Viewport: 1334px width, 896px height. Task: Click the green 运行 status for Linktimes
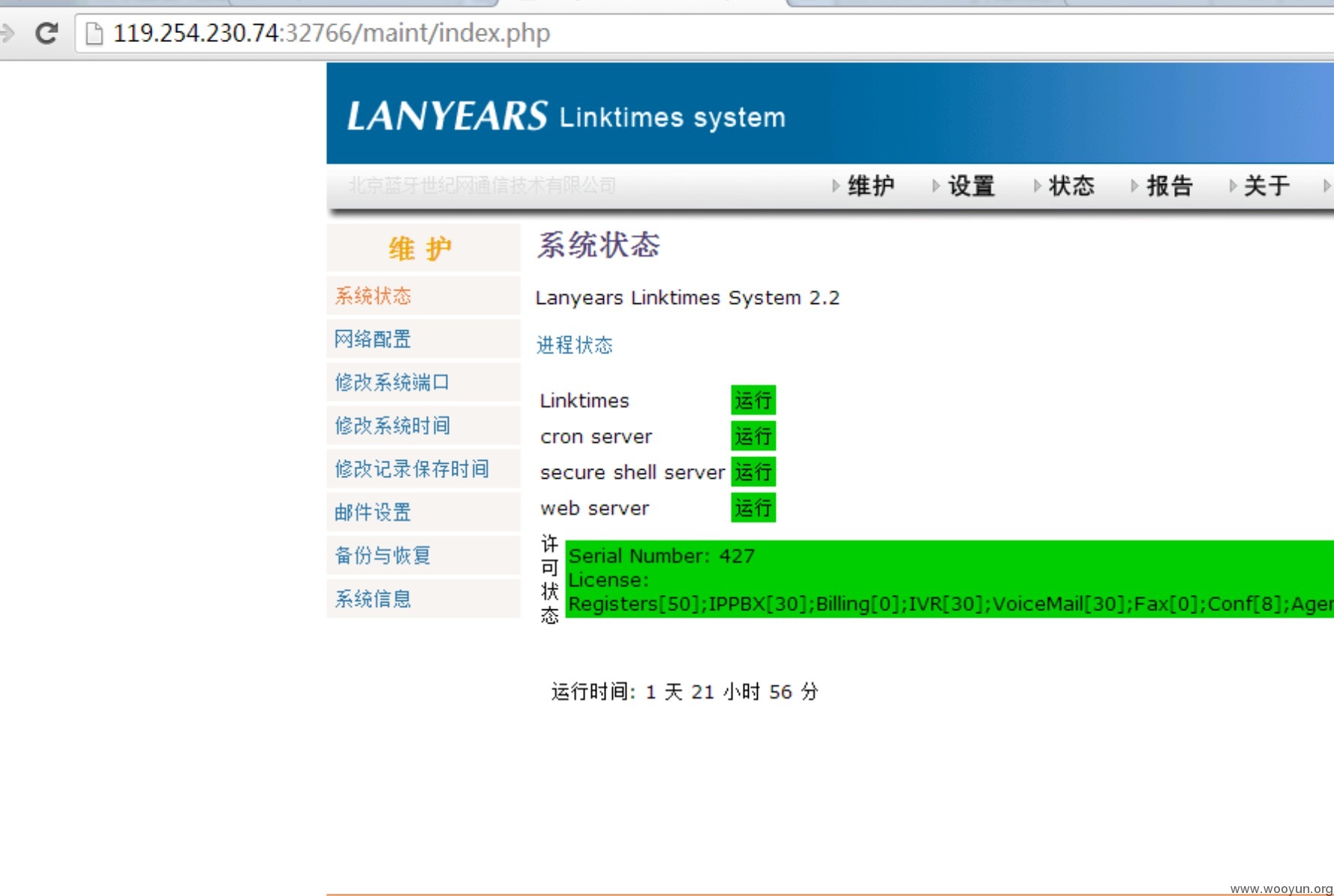tap(753, 400)
